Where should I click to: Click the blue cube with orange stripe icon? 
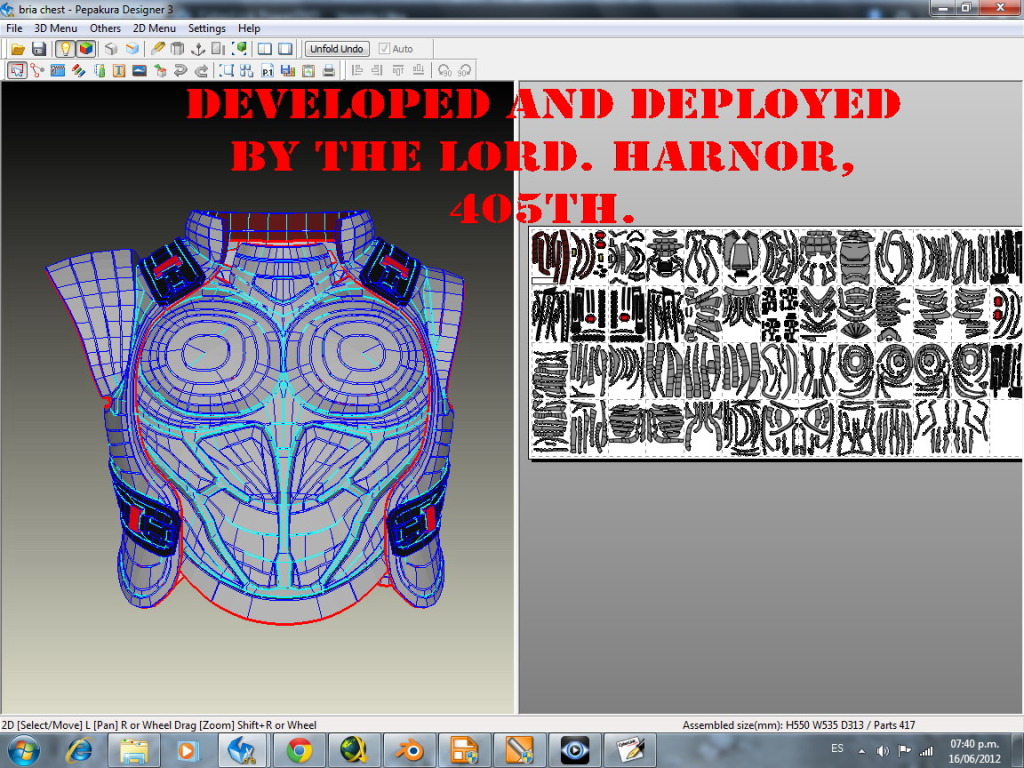point(132,49)
